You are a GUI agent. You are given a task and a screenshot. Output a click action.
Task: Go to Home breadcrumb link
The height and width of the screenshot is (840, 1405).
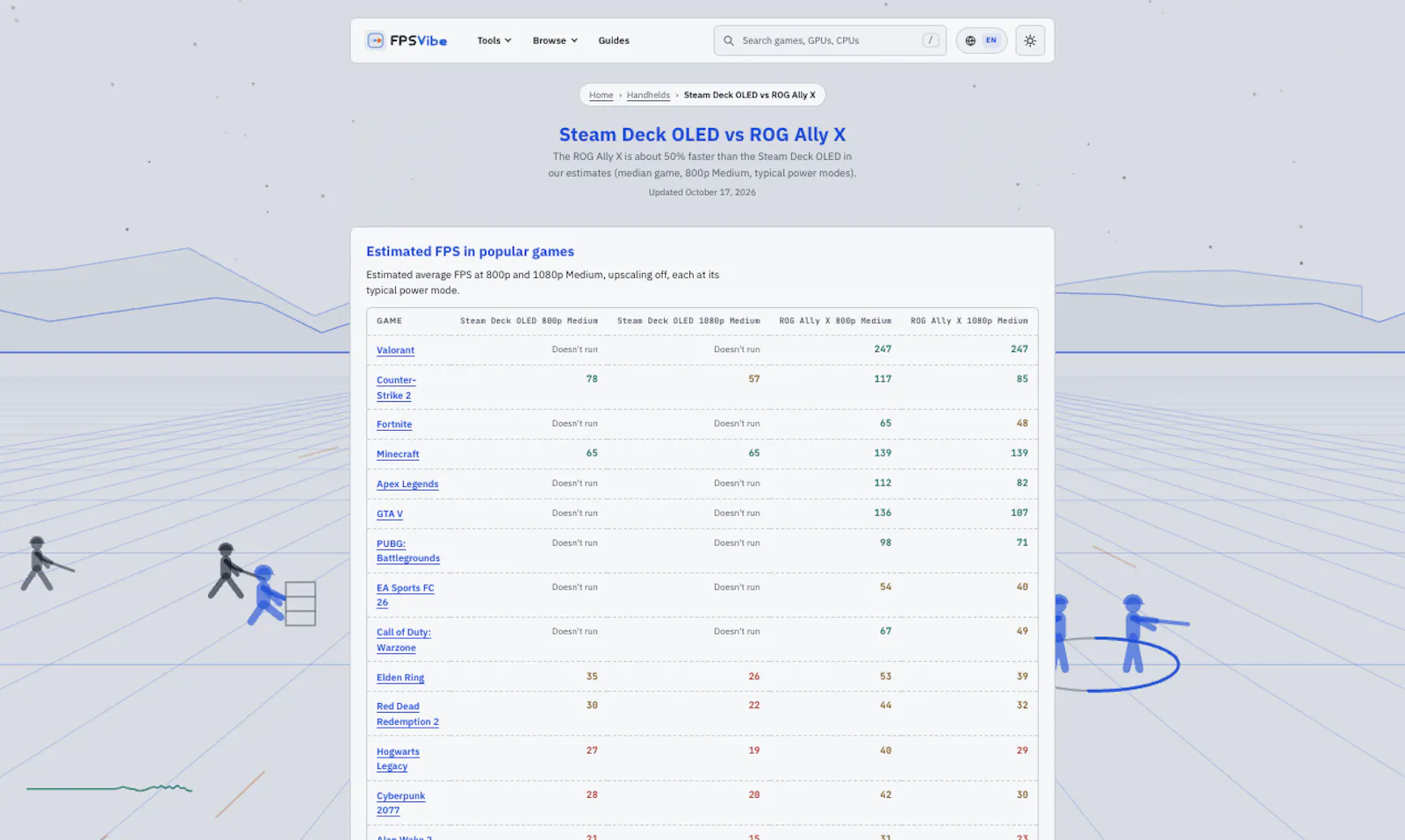[x=601, y=95]
